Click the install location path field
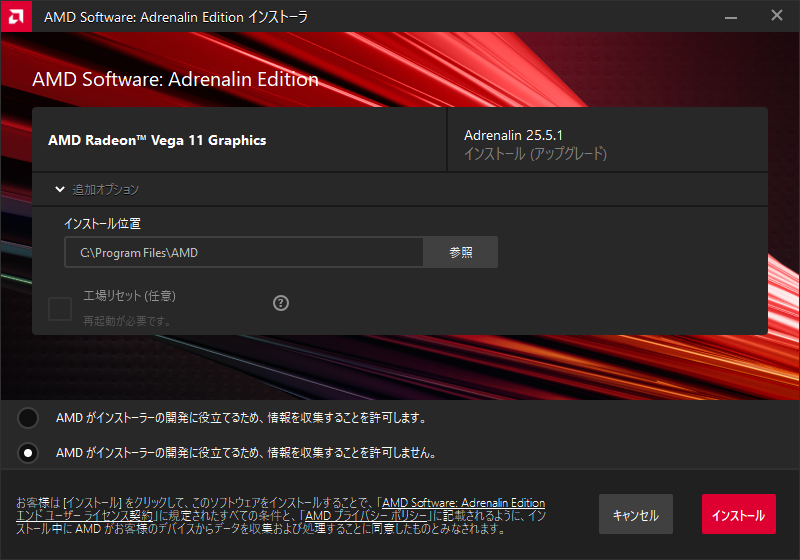 point(244,252)
